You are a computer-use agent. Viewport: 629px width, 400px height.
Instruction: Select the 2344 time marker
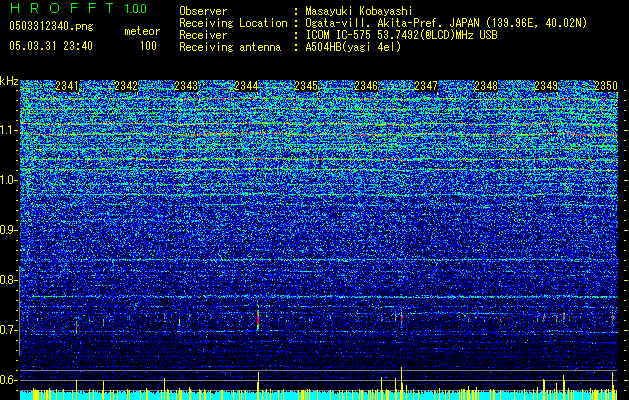pyautogui.click(x=247, y=87)
